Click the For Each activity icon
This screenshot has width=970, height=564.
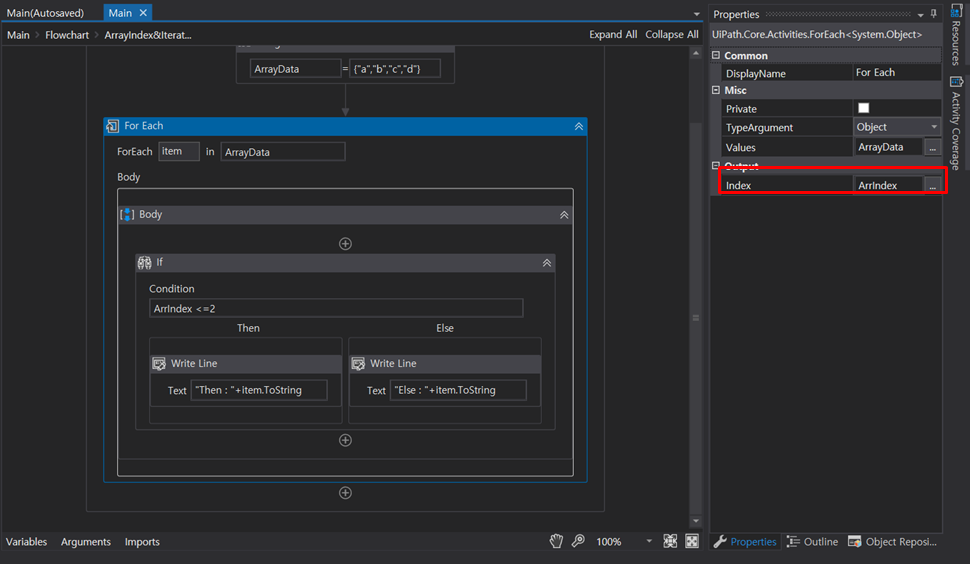click(x=113, y=126)
